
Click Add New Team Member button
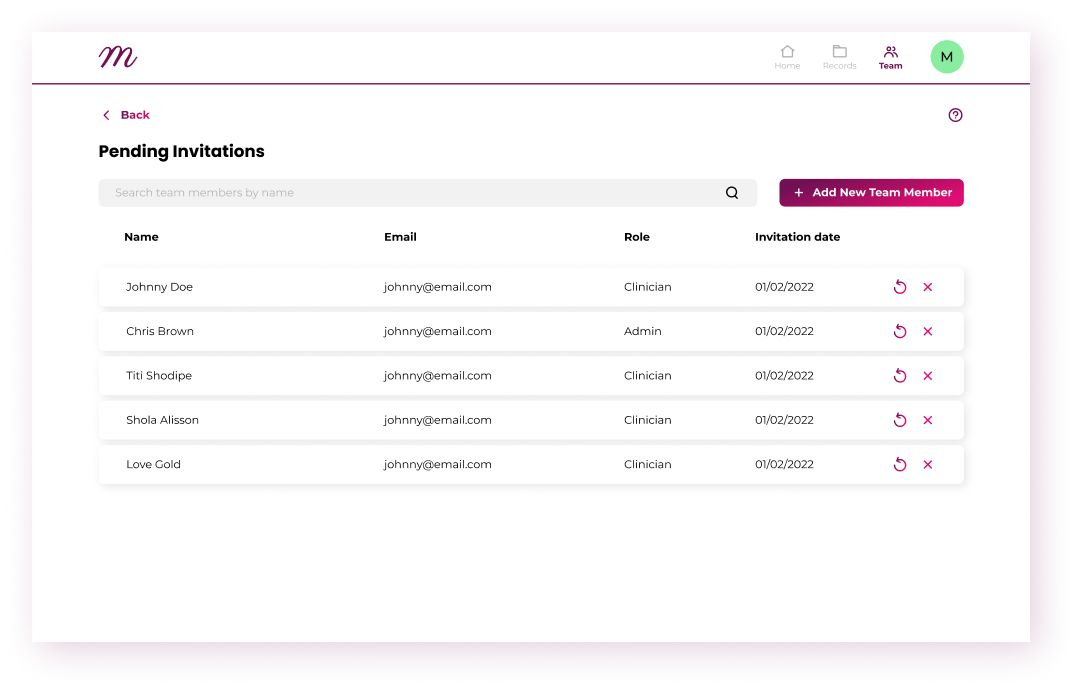[x=871, y=192]
